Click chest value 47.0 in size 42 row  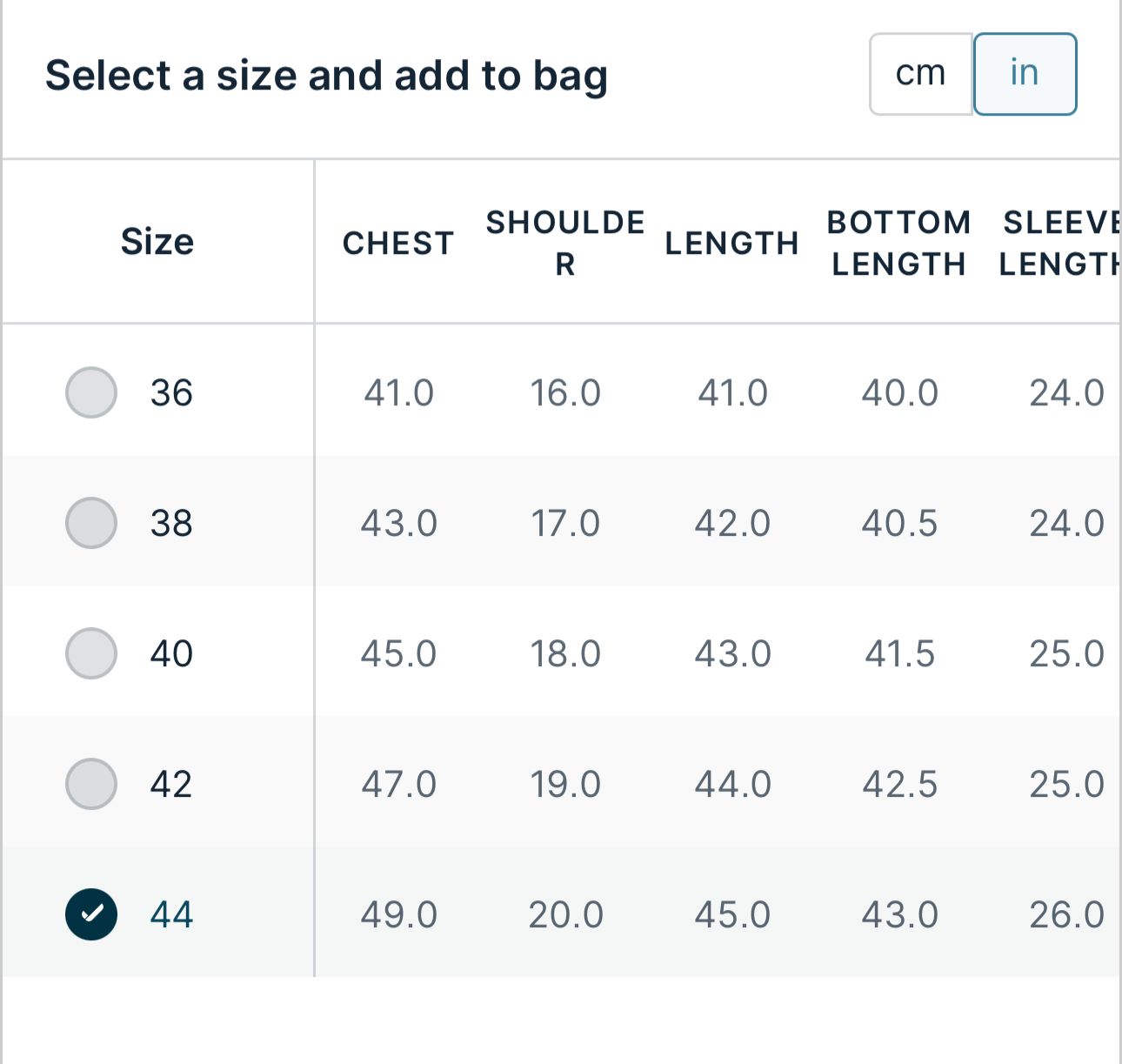tap(398, 785)
